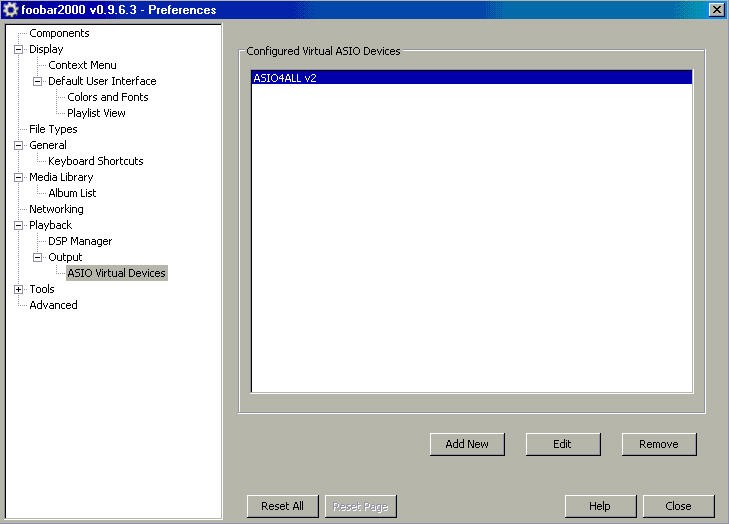
Task: Go to Networking preferences
Action: [x=56, y=210]
